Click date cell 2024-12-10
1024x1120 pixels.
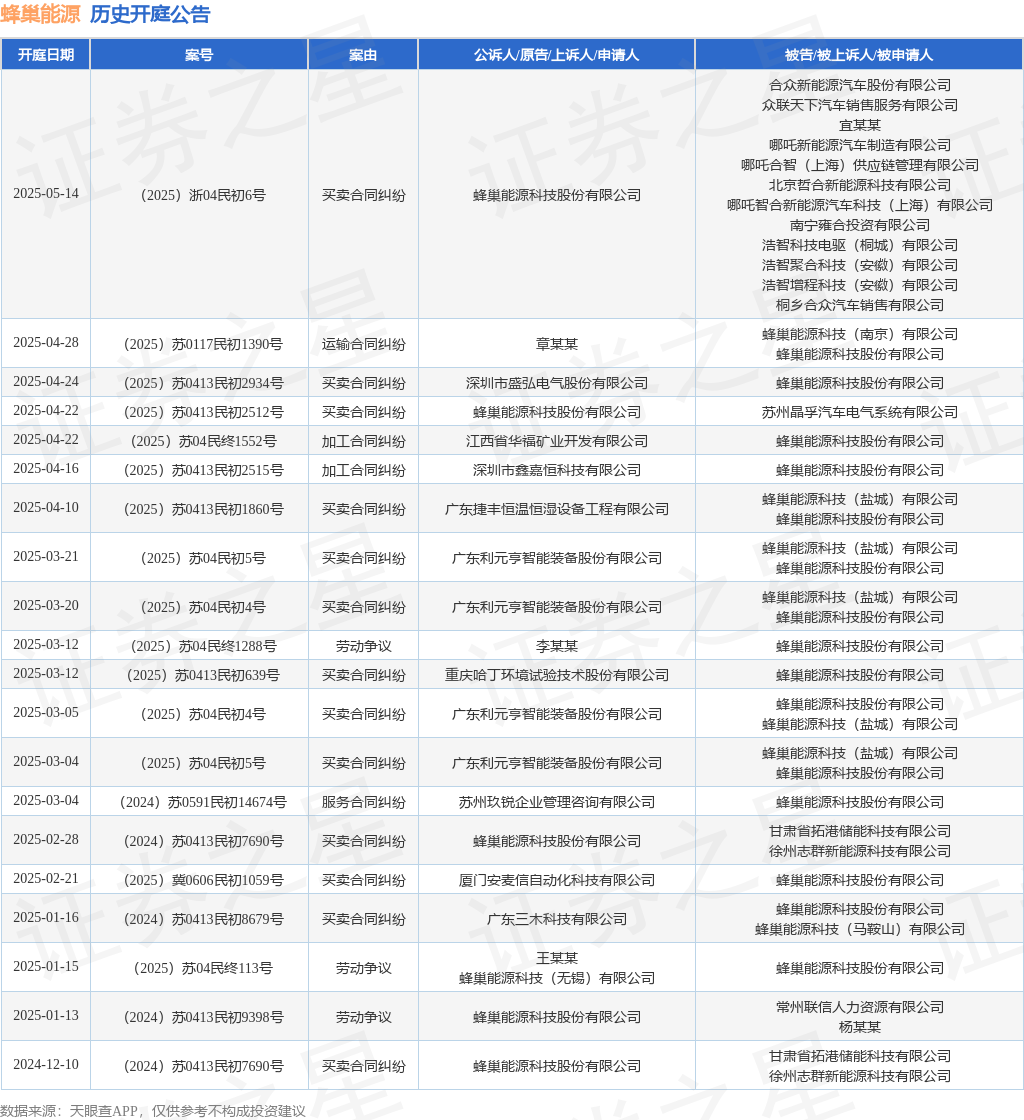click(46, 1065)
